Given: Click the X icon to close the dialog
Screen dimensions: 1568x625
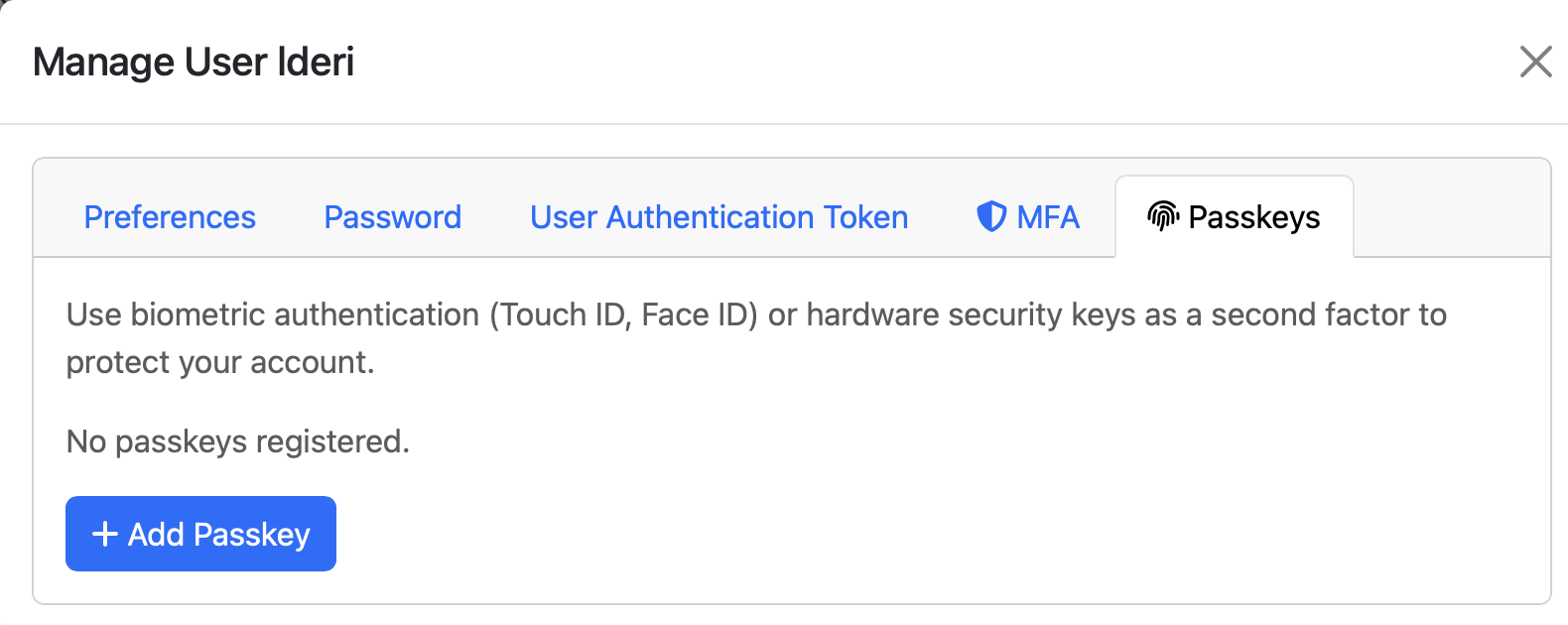Looking at the screenshot, I should (x=1535, y=62).
